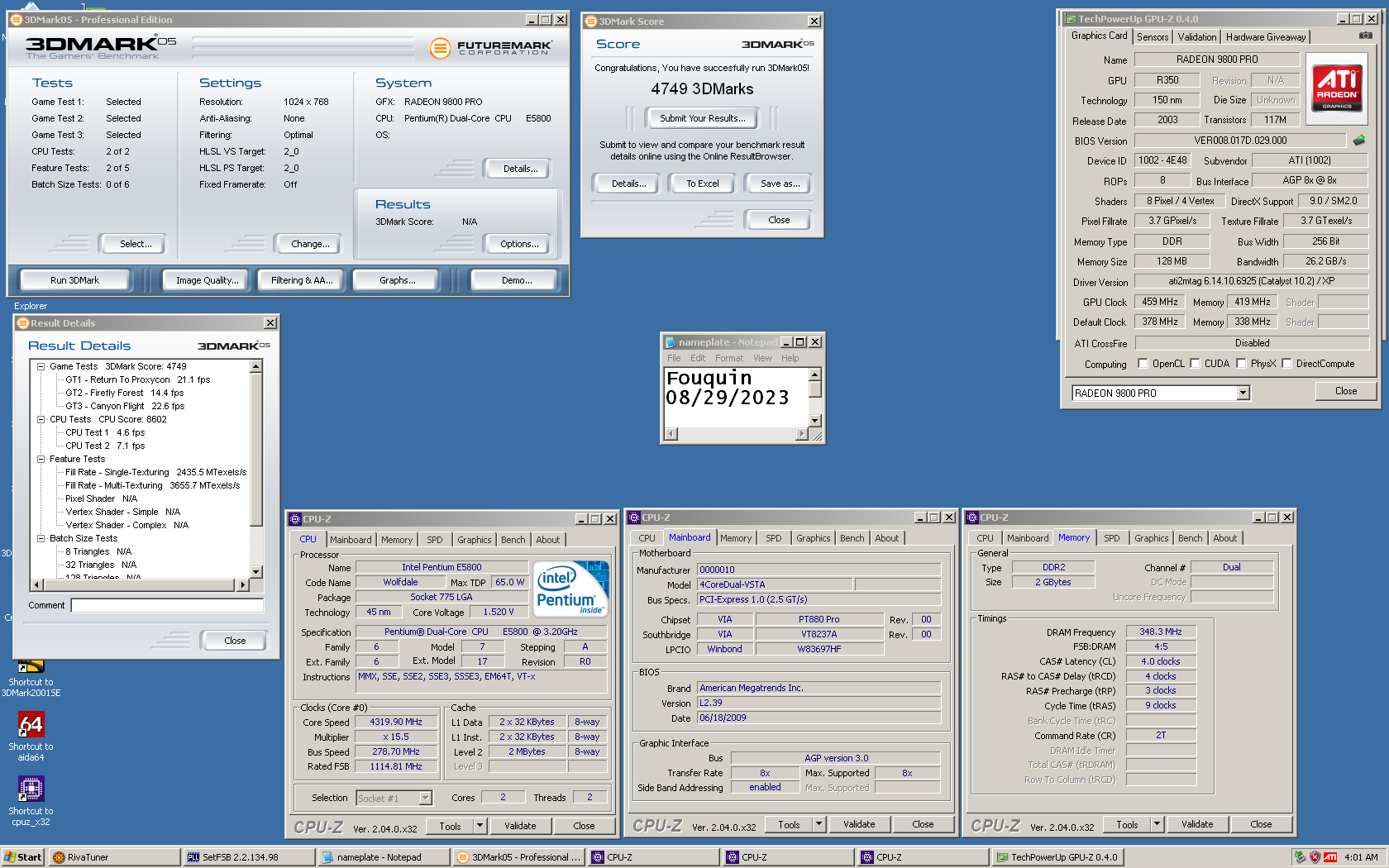
Task: Click the Filtering & AA button
Action: click(302, 280)
